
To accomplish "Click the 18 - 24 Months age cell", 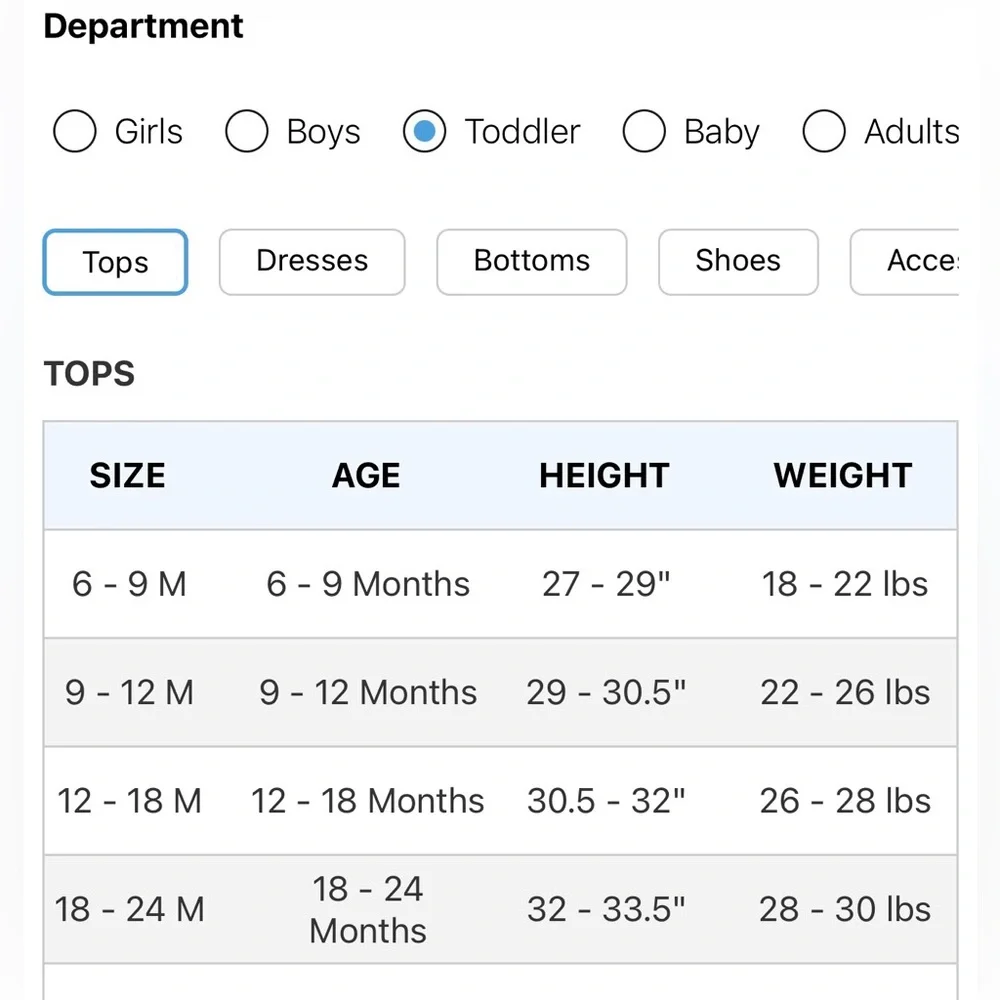I will pyautogui.click(x=368, y=910).
